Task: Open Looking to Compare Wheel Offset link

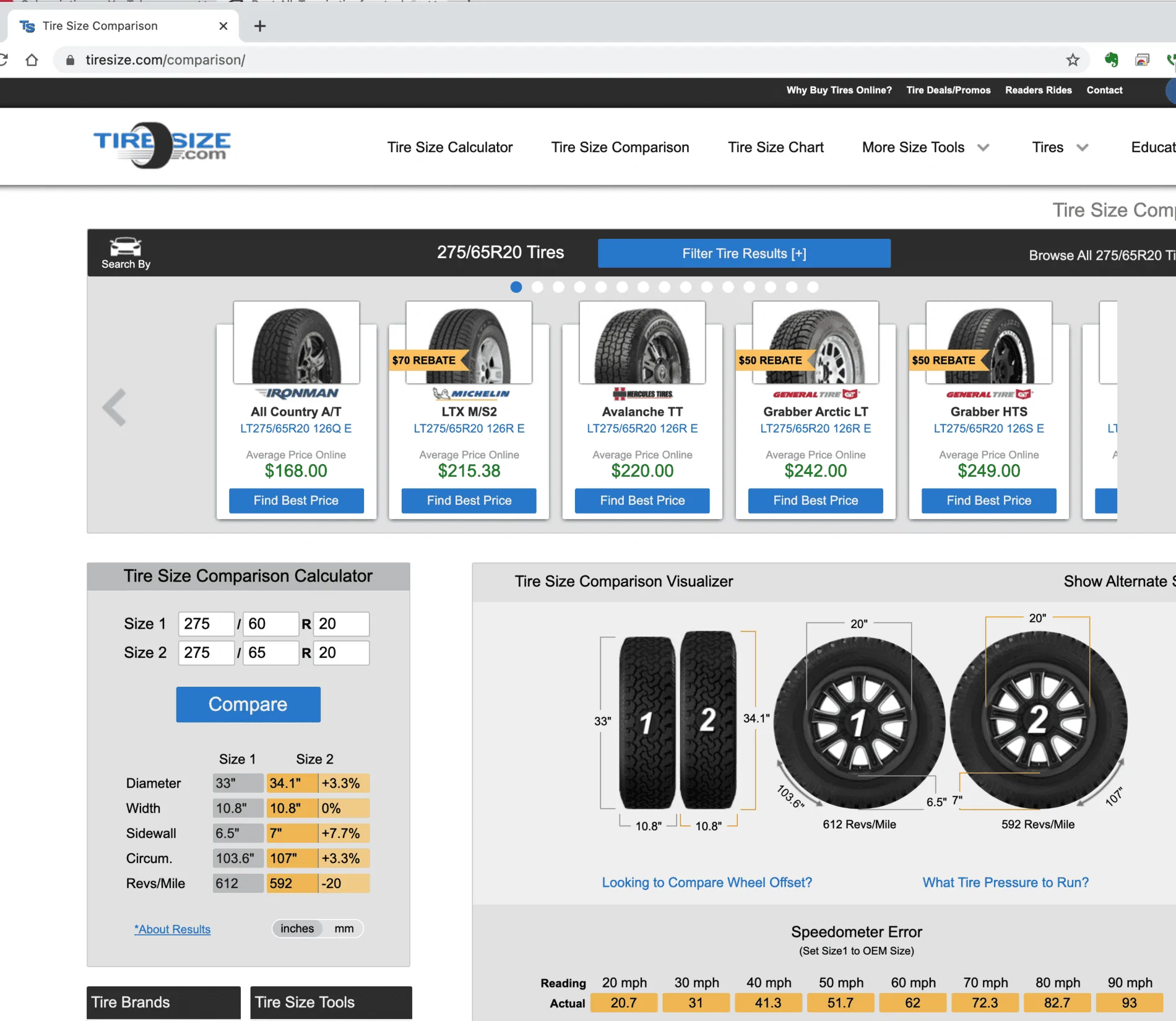Action: (707, 882)
